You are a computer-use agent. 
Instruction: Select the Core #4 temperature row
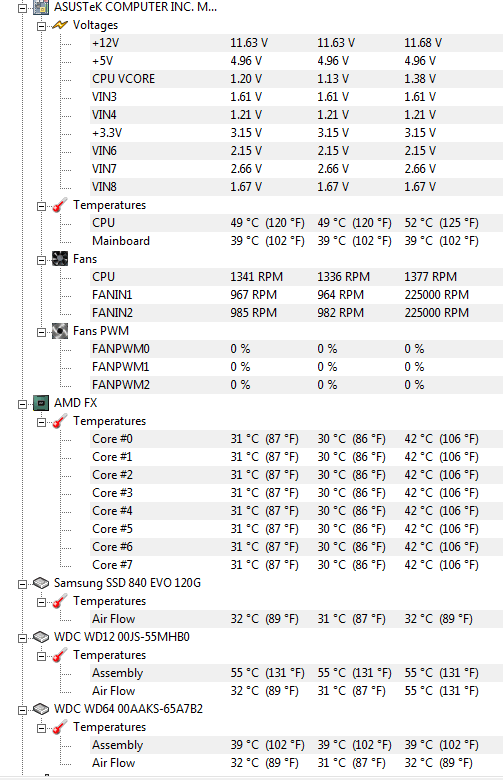[x=297, y=510]
